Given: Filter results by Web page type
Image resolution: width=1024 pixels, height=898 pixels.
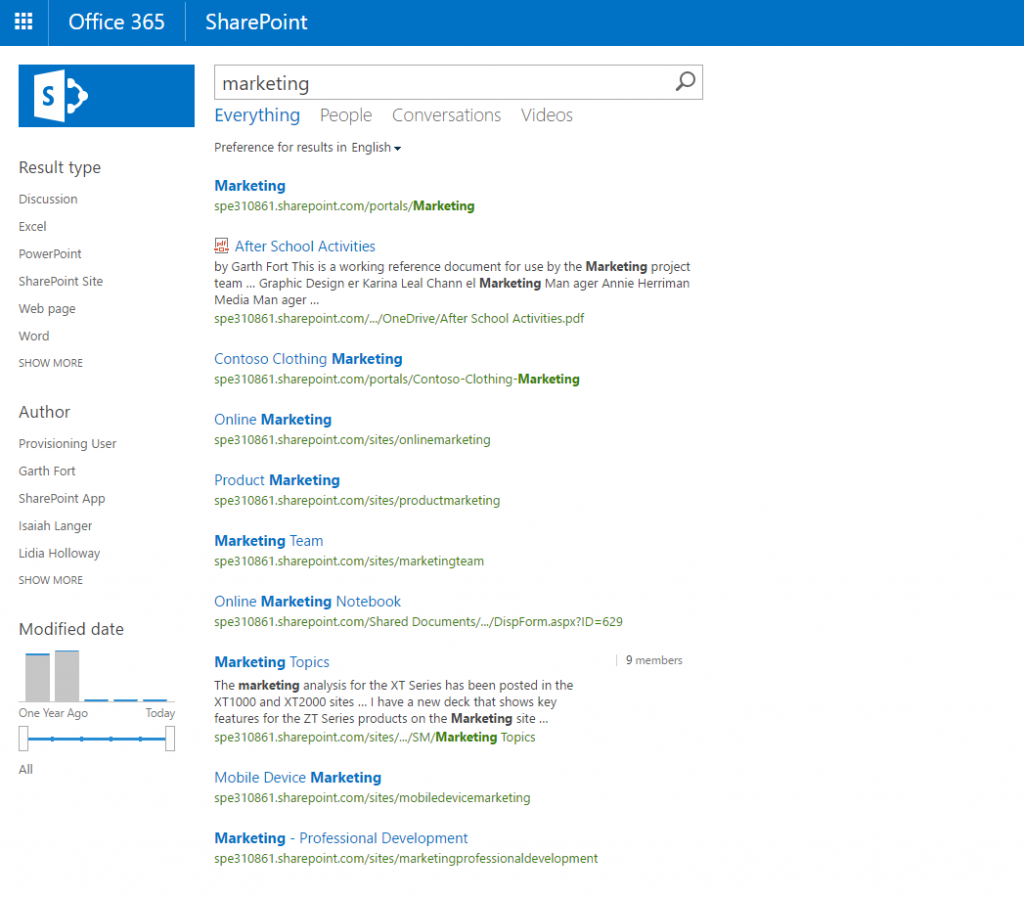Looking at the screenshot, I should (x=47, y=308).
